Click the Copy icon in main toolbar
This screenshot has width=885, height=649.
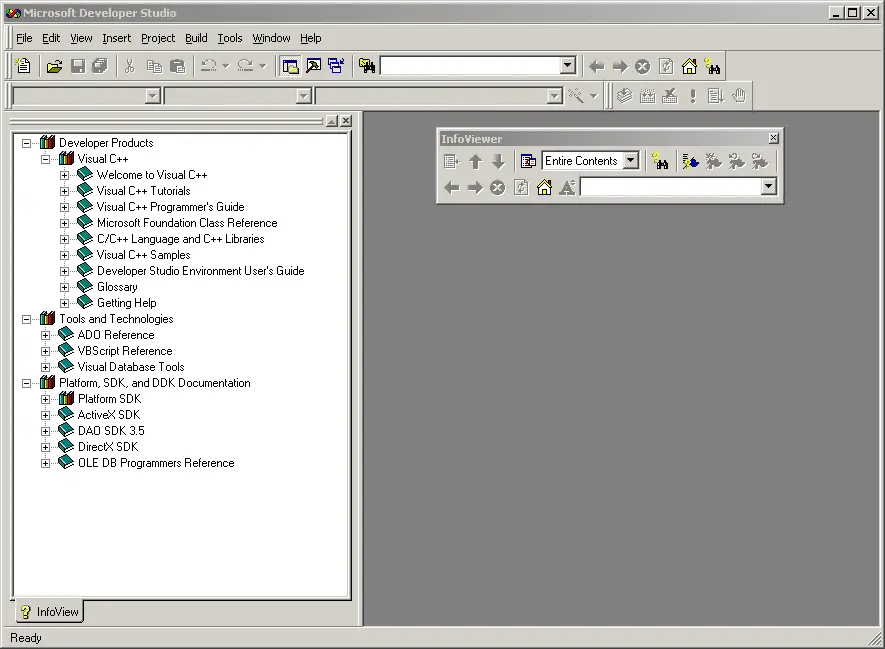(154, 66)
